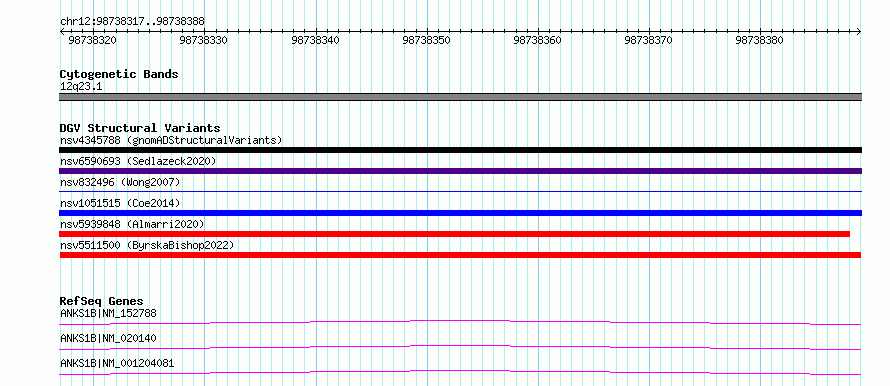Click ruler position label 98738320
890x386 pixels.
(92, 40)
